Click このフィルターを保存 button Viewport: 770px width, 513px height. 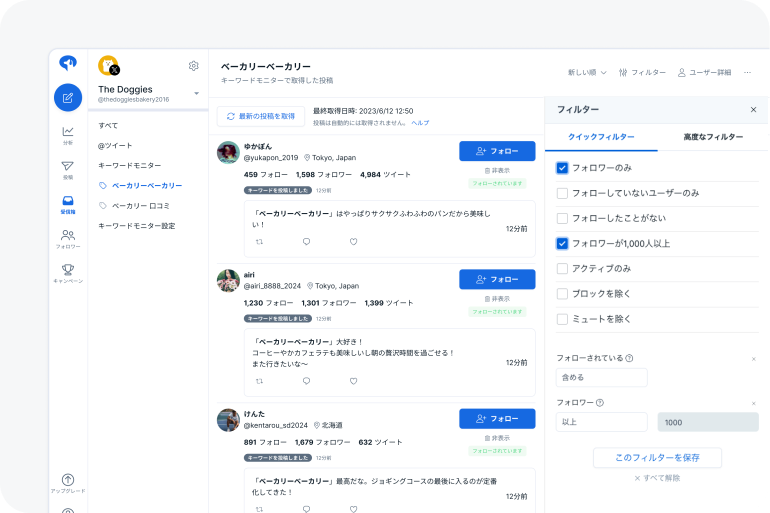657,457
